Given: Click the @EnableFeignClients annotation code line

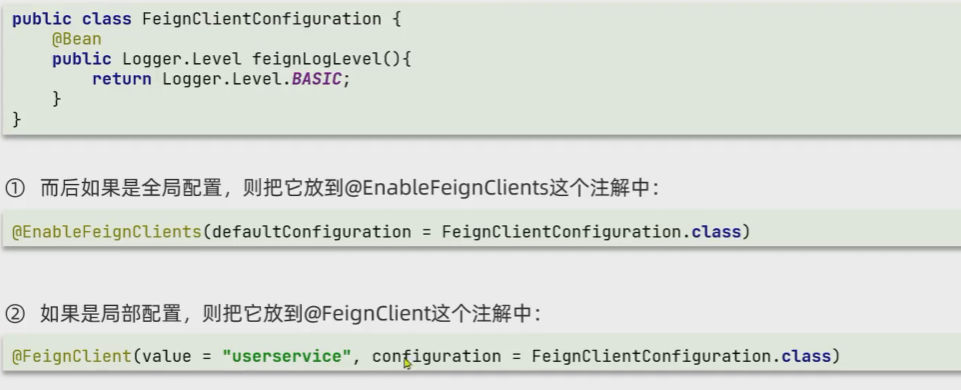Looking at the screenshot, I should (381, 232).
